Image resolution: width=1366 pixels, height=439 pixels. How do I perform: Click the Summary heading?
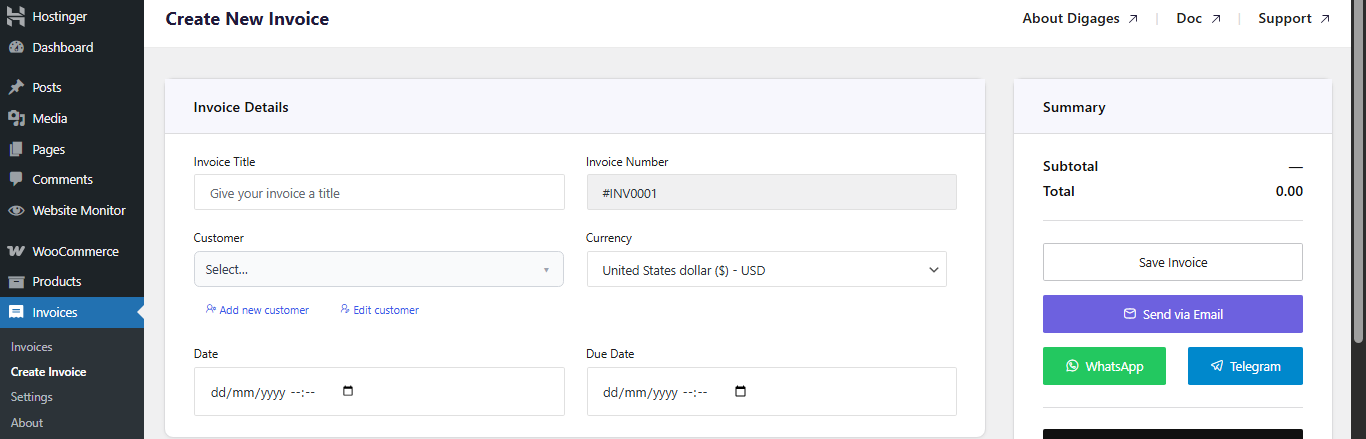pos(1074,107)
